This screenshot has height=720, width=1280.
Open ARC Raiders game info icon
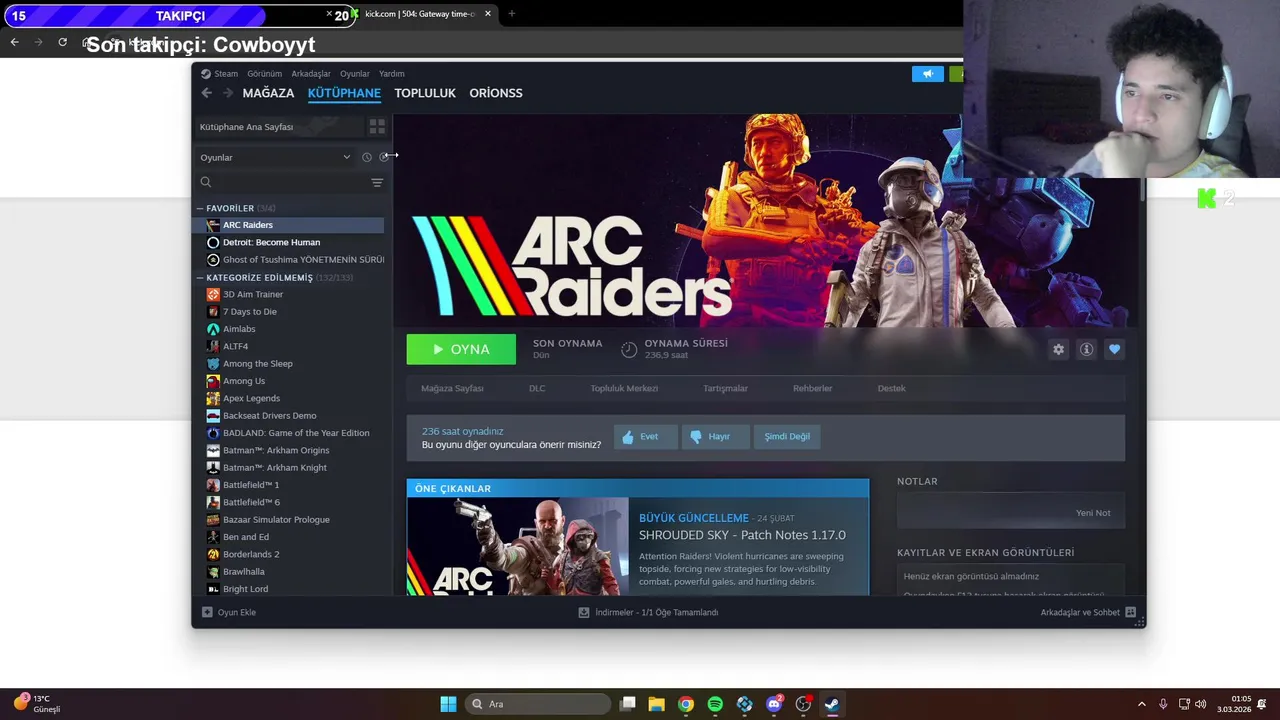click(1086, 349)
